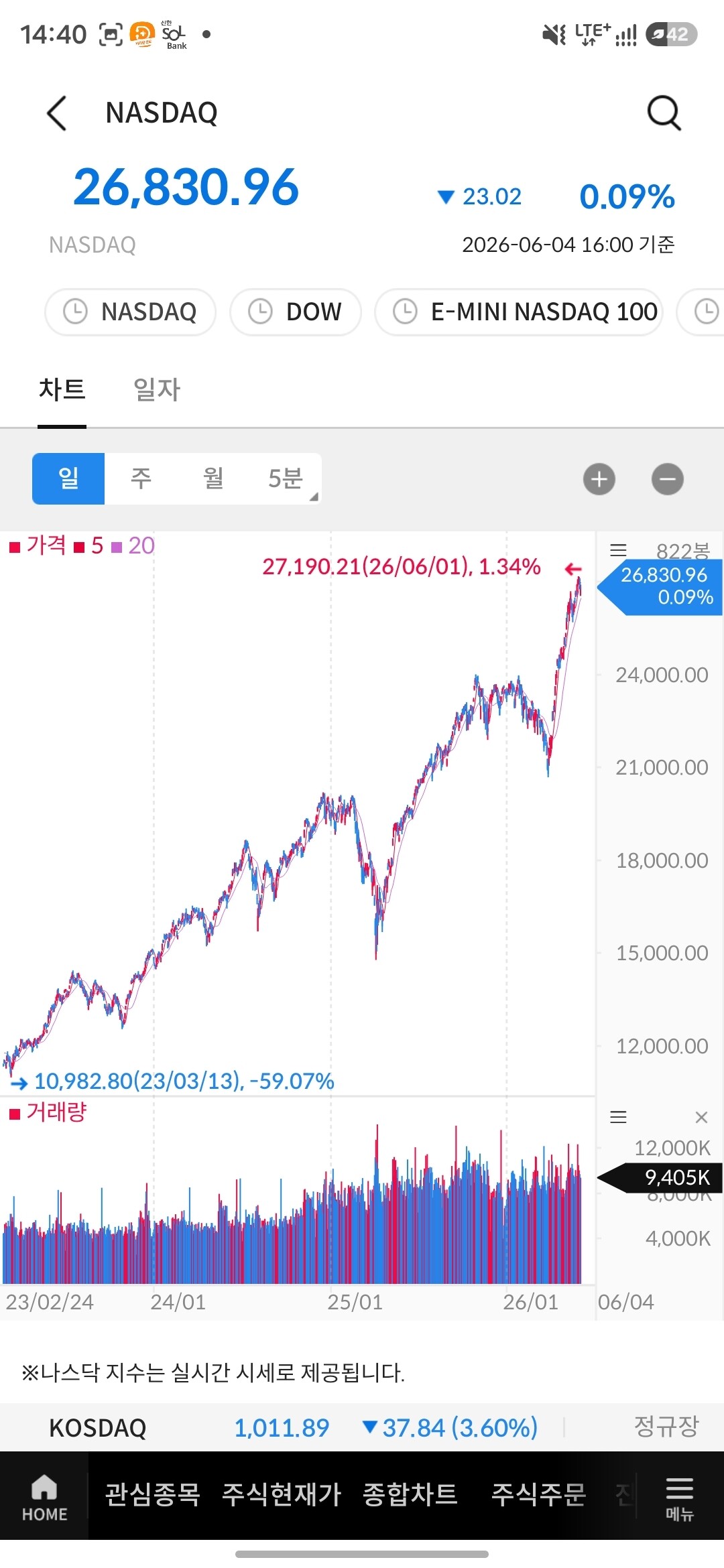Image resolution: width=724 pixels, height=1568 pixels.
Task: Open 관심종목 watchlist in bottom bar
Action: (153, 1494)
